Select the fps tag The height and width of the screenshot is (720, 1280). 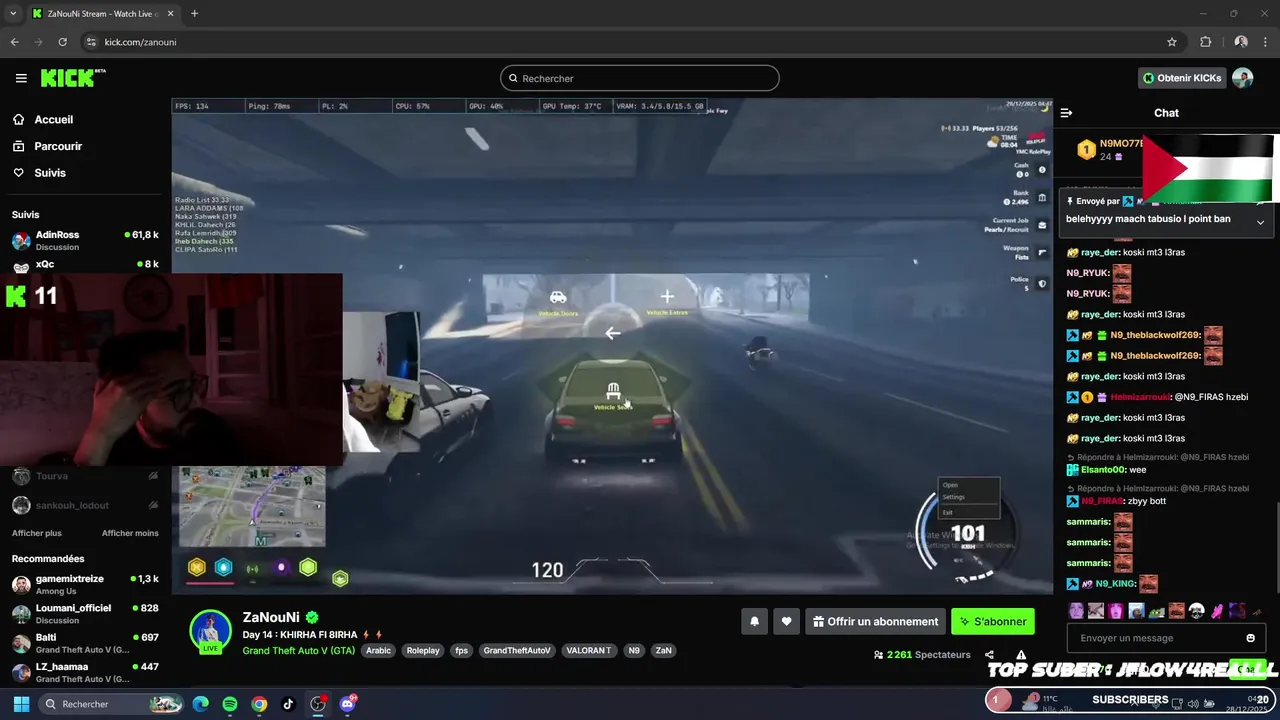coord(461,650)
